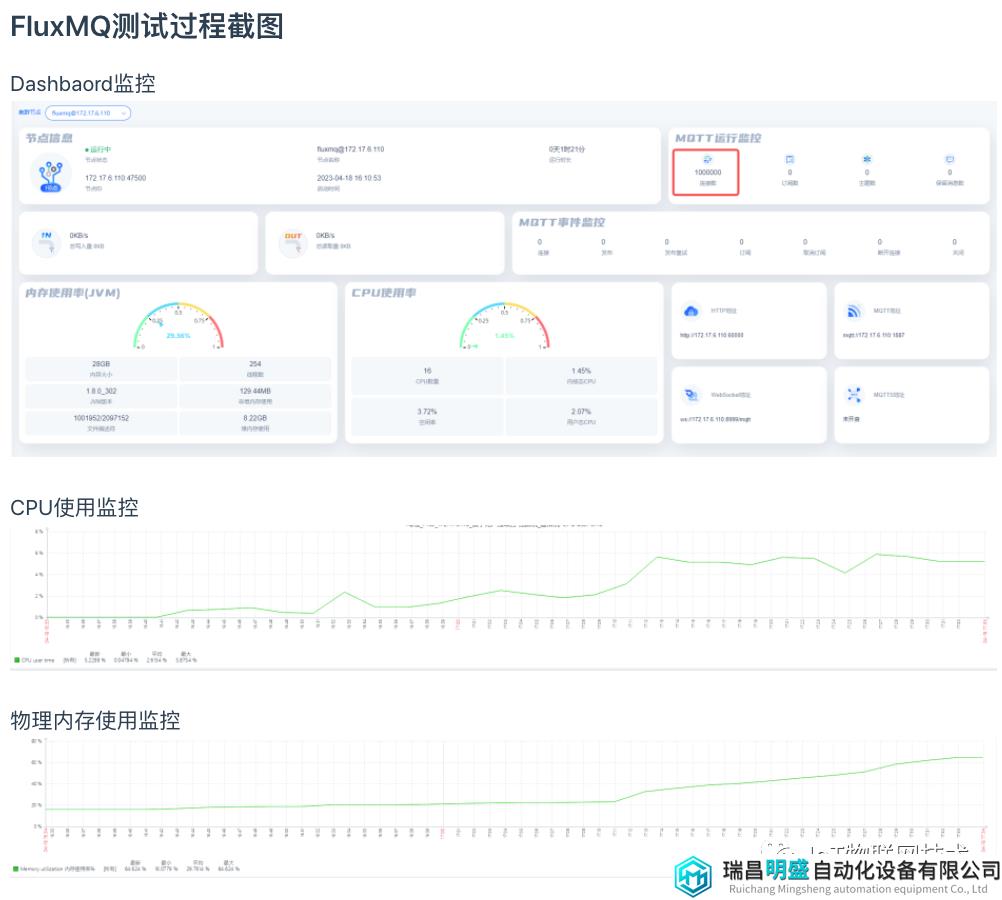1002x900 pixels.
Task: Click the 2.07% user CPU cell
Action: 581,416
